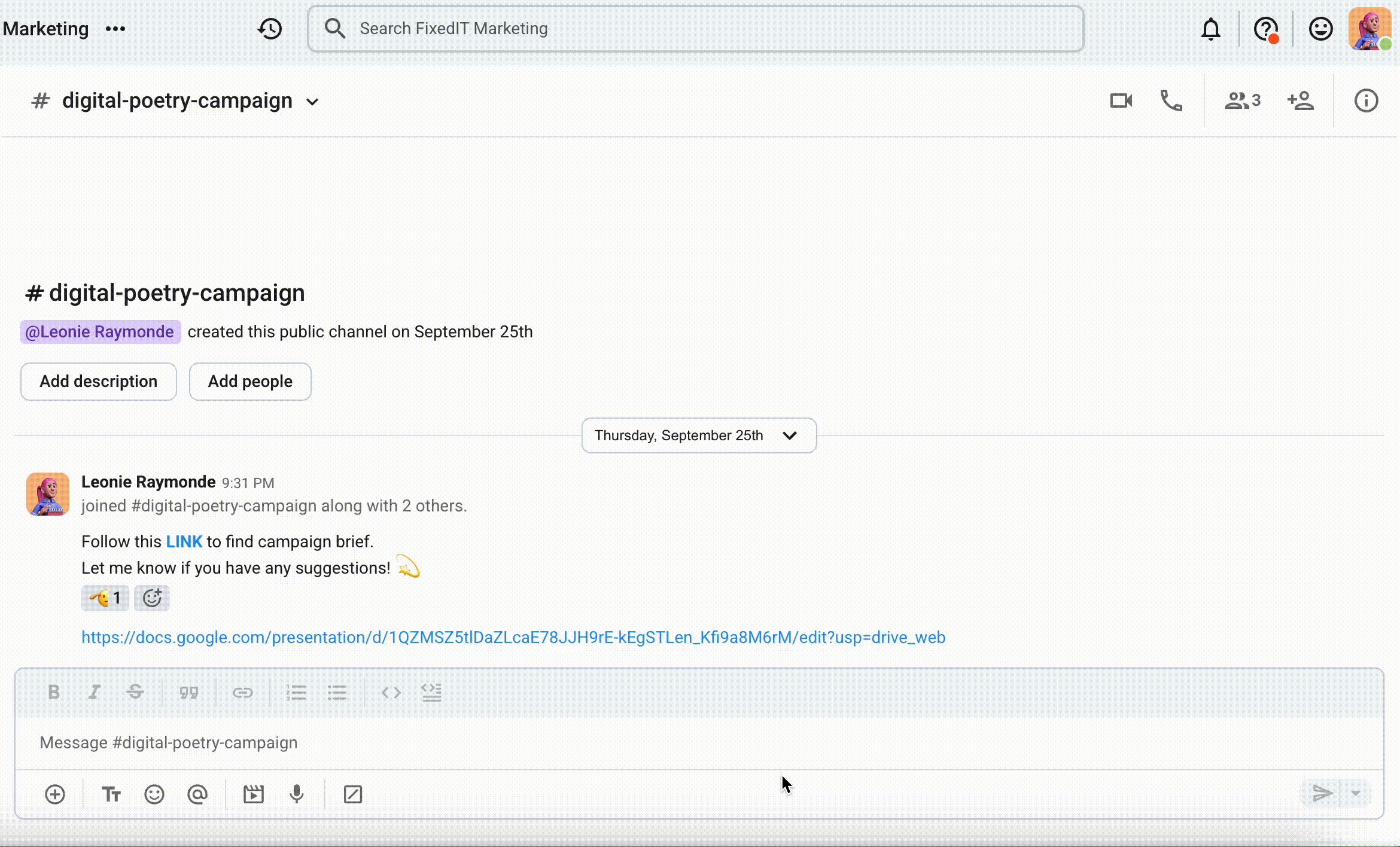
Task: Open the history clock icon
Action: coord(270,29)
